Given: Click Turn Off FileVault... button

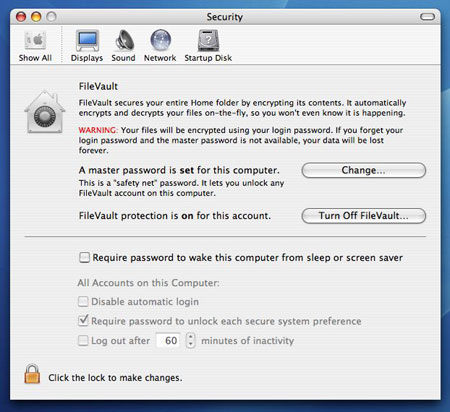Looking at the screenshot, I should tap(364, 216).
